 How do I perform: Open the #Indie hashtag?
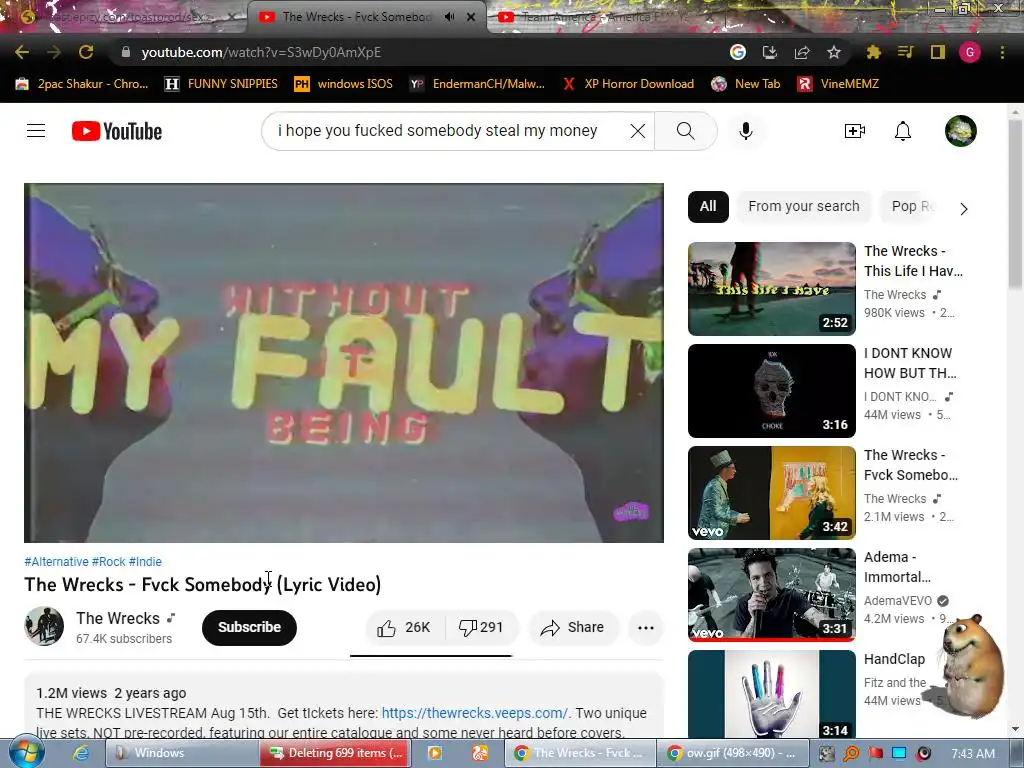(145, 562)
